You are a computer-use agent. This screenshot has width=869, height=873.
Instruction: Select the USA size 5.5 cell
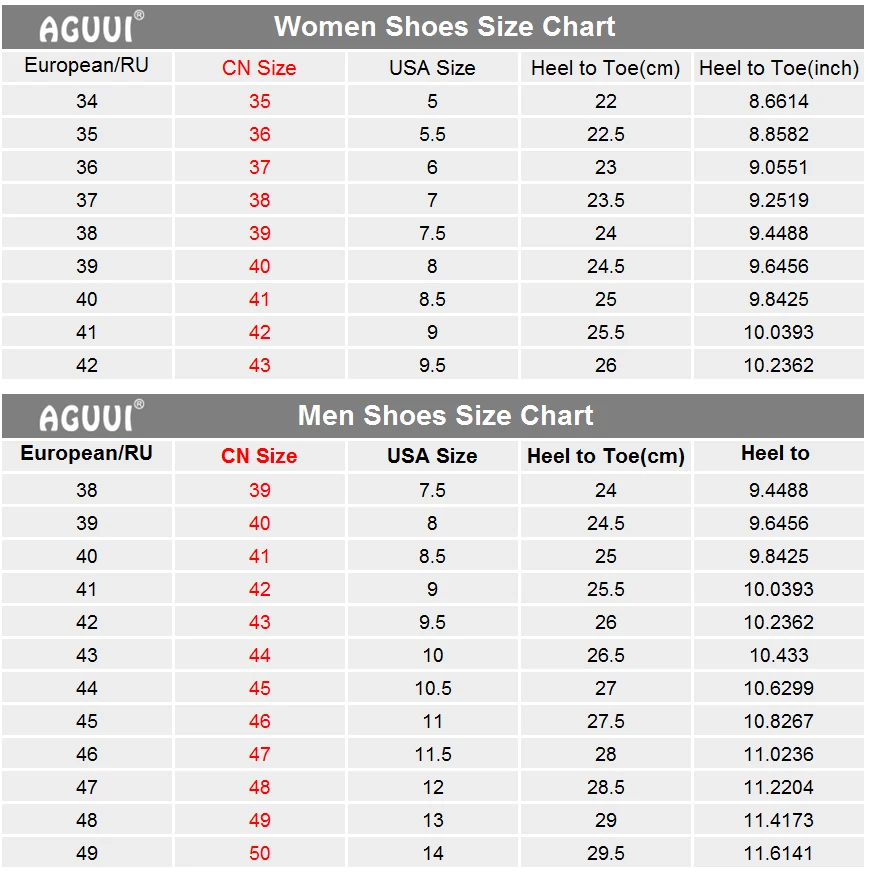coord(432,134)
